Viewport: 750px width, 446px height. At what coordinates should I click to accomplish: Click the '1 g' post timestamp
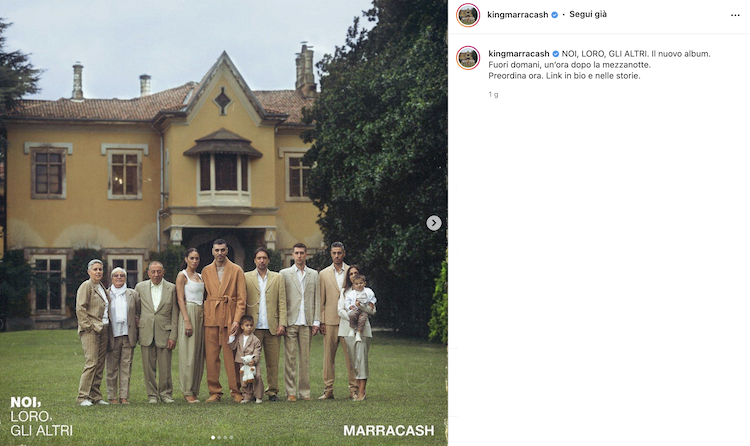pos(493,95)
